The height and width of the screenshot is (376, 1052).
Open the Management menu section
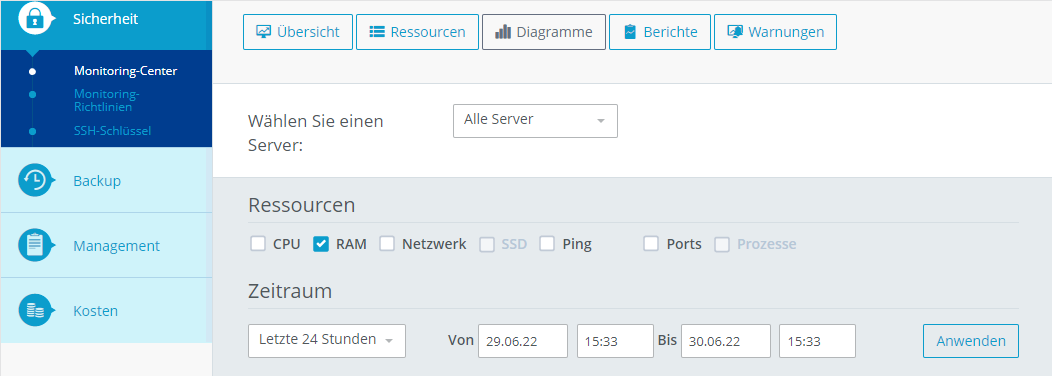[107, 246]
